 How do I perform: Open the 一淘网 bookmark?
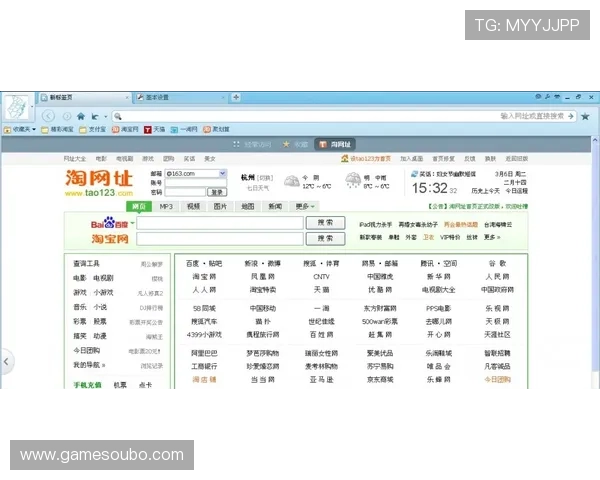pos(184,129)
